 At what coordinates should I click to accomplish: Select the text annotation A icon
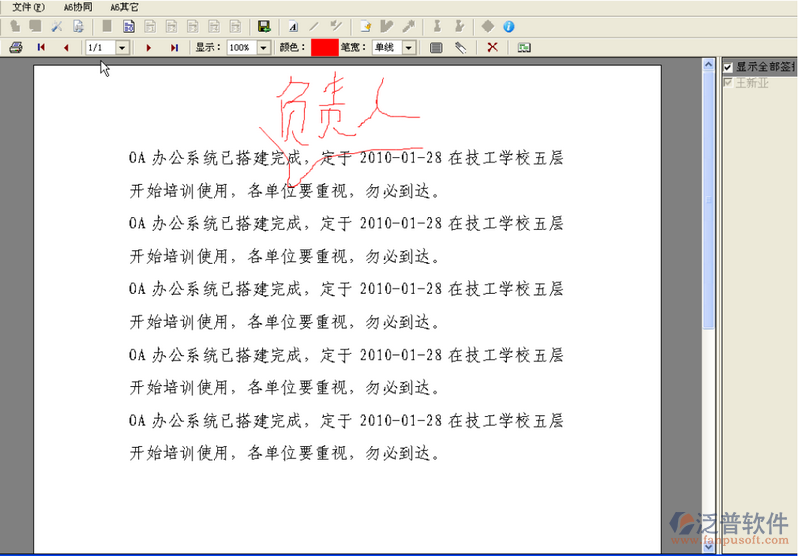[293, 26]
